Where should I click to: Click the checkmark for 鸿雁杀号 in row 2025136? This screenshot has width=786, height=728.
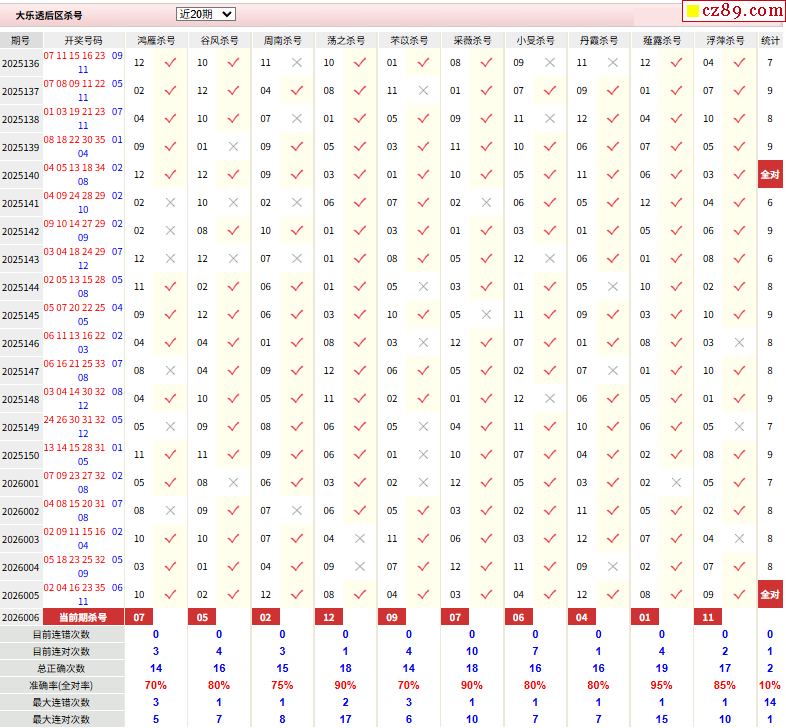[x=170, y=62]
